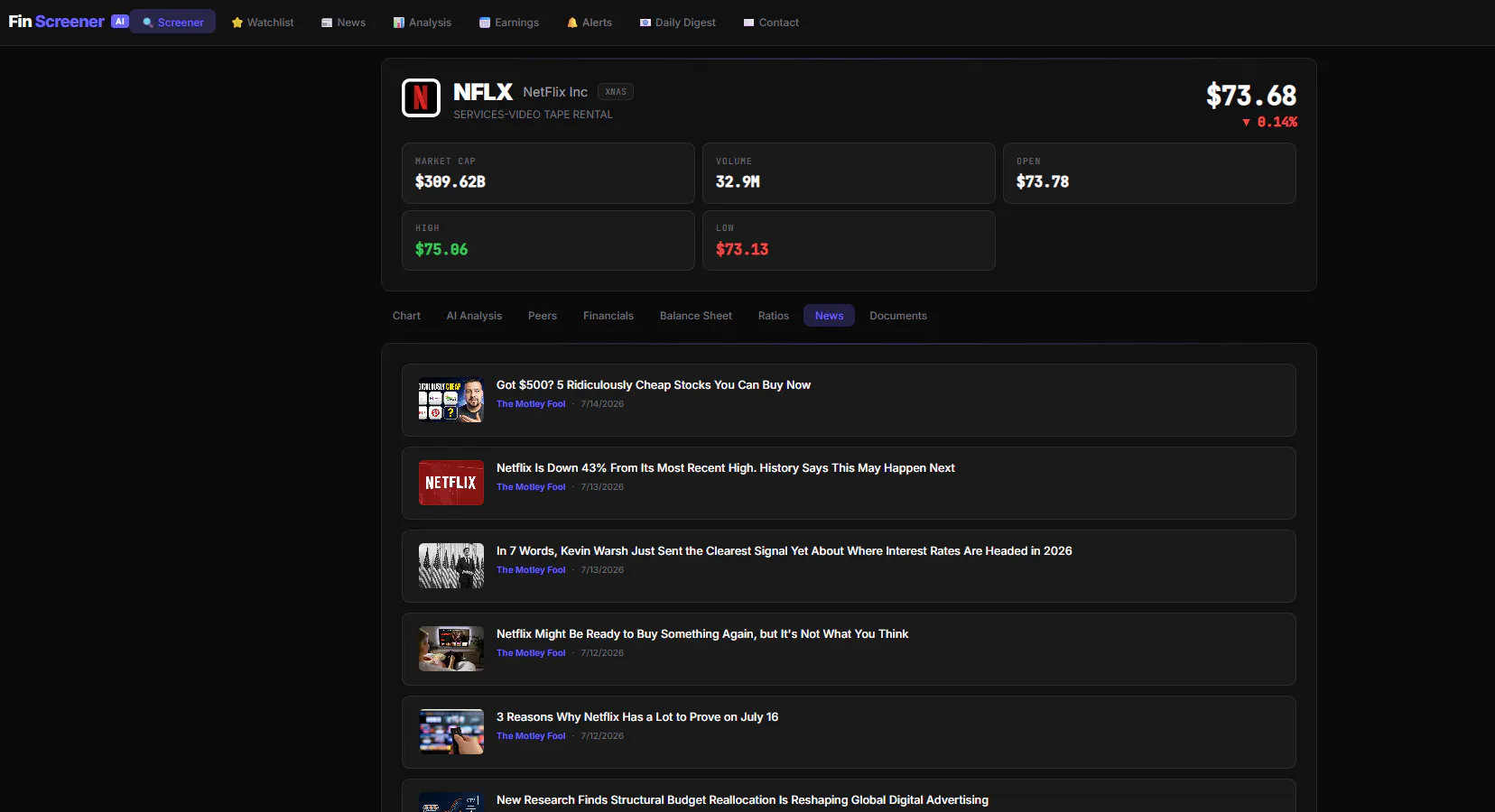
Task: Open Kevin Warsh interest rates article
Action: pyautogui.click(x=849, y=567)
